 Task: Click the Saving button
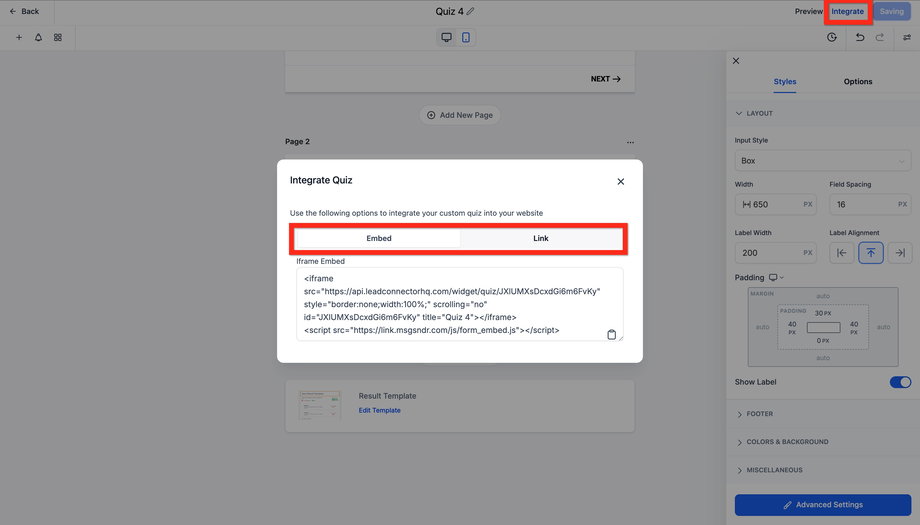891,11
